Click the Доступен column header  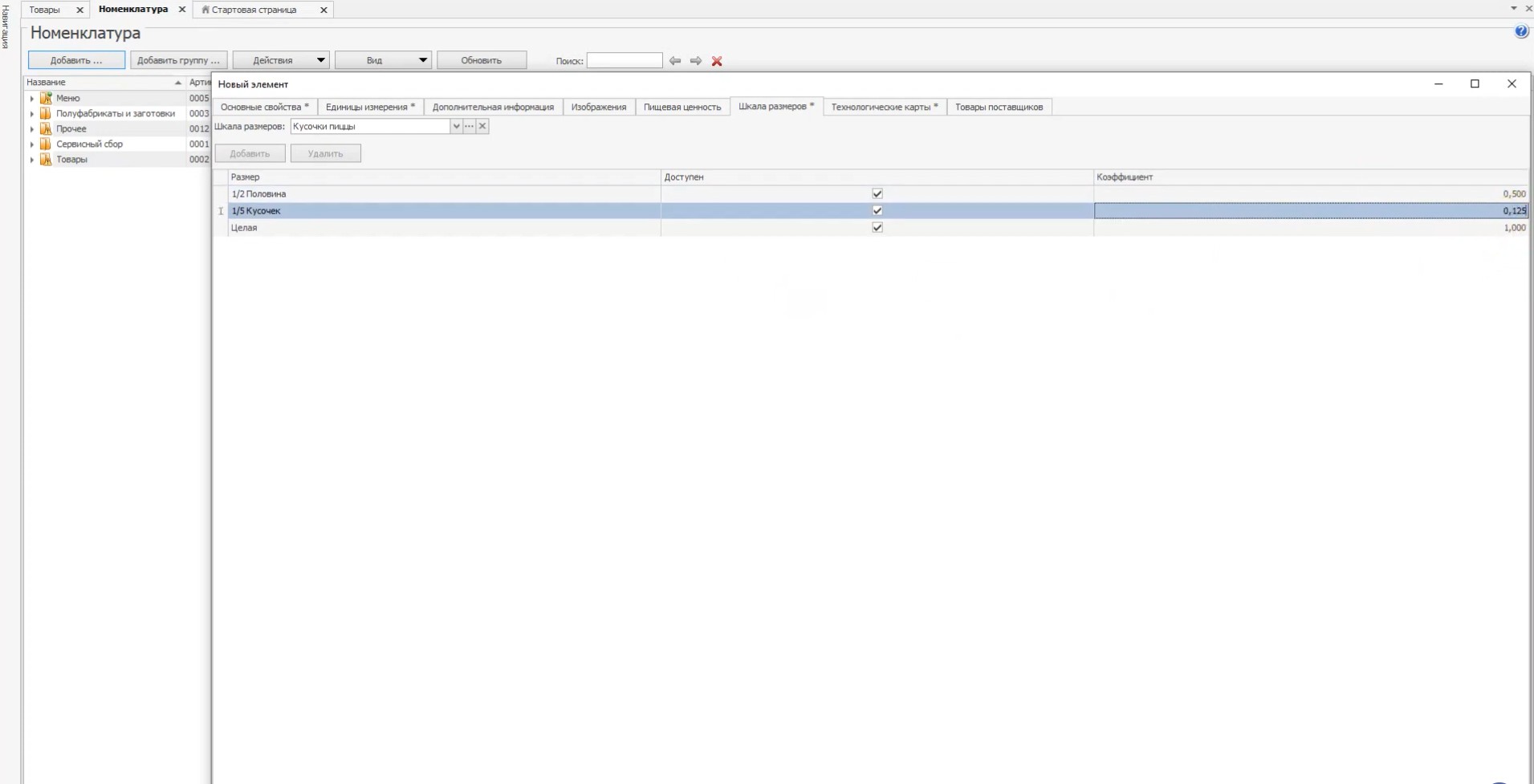pyautogui.click(x=877, y=177)
